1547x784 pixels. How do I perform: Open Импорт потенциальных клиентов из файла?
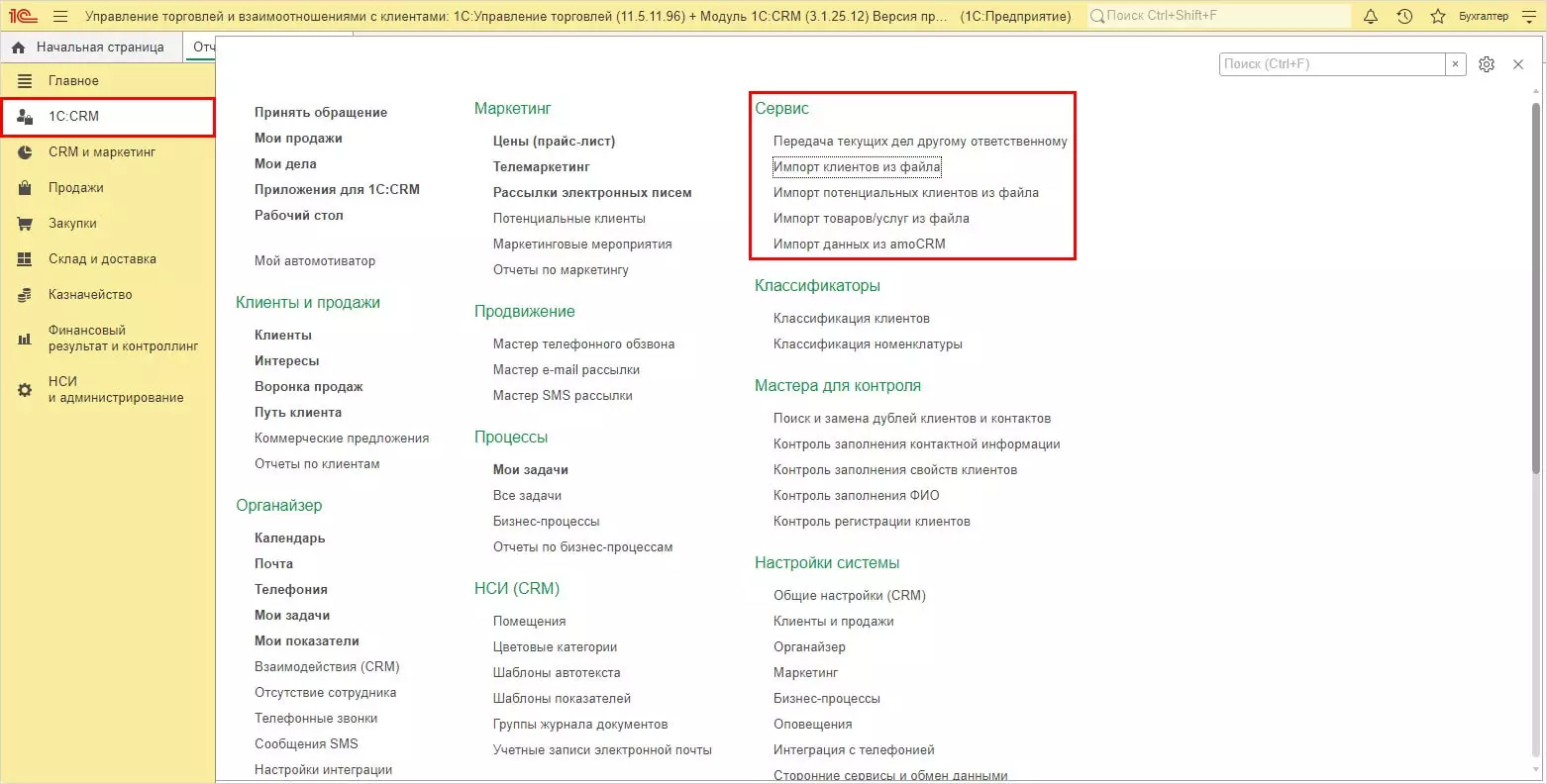(906, 193)
